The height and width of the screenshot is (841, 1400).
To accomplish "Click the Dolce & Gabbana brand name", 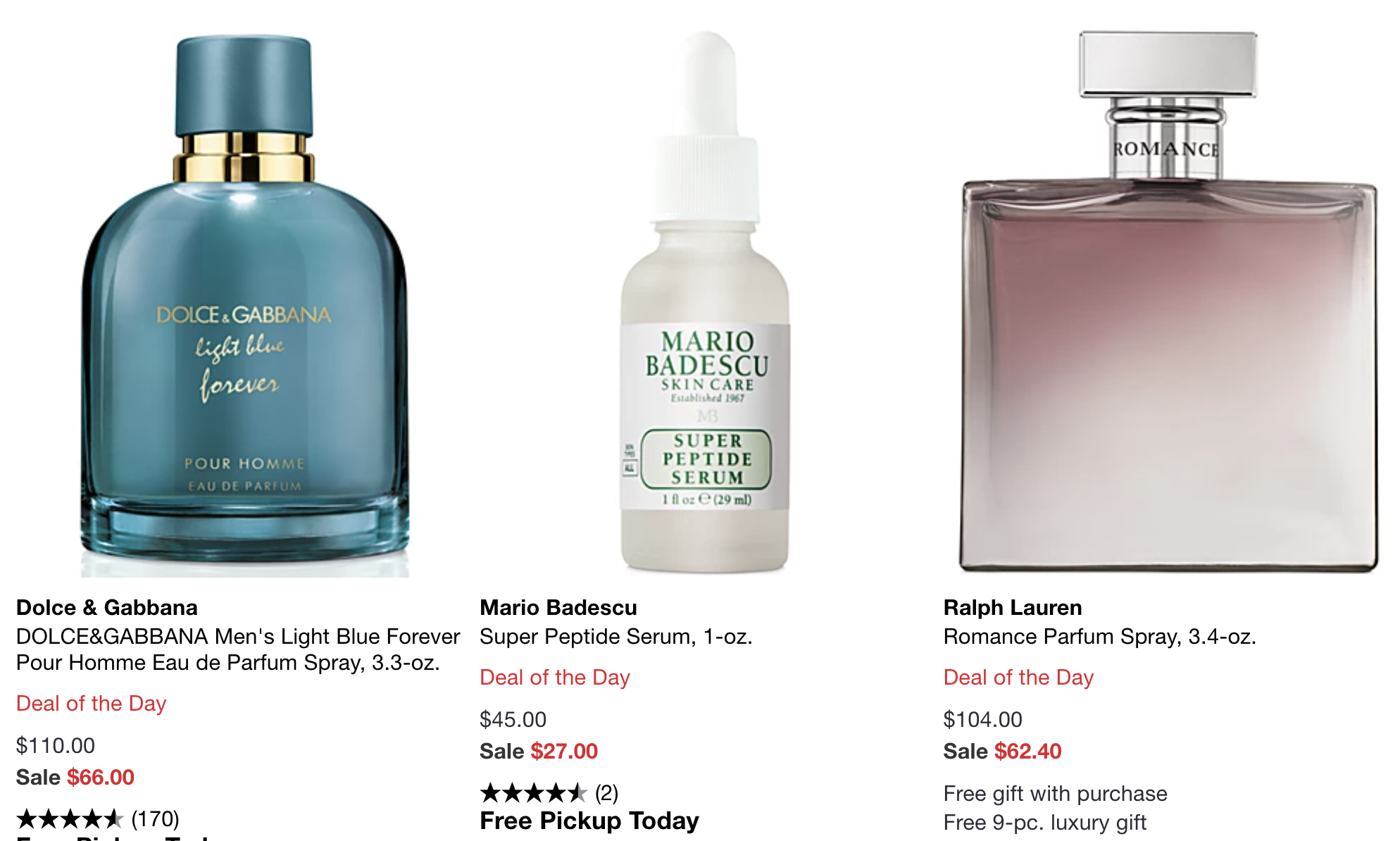I will pos(107,607).
